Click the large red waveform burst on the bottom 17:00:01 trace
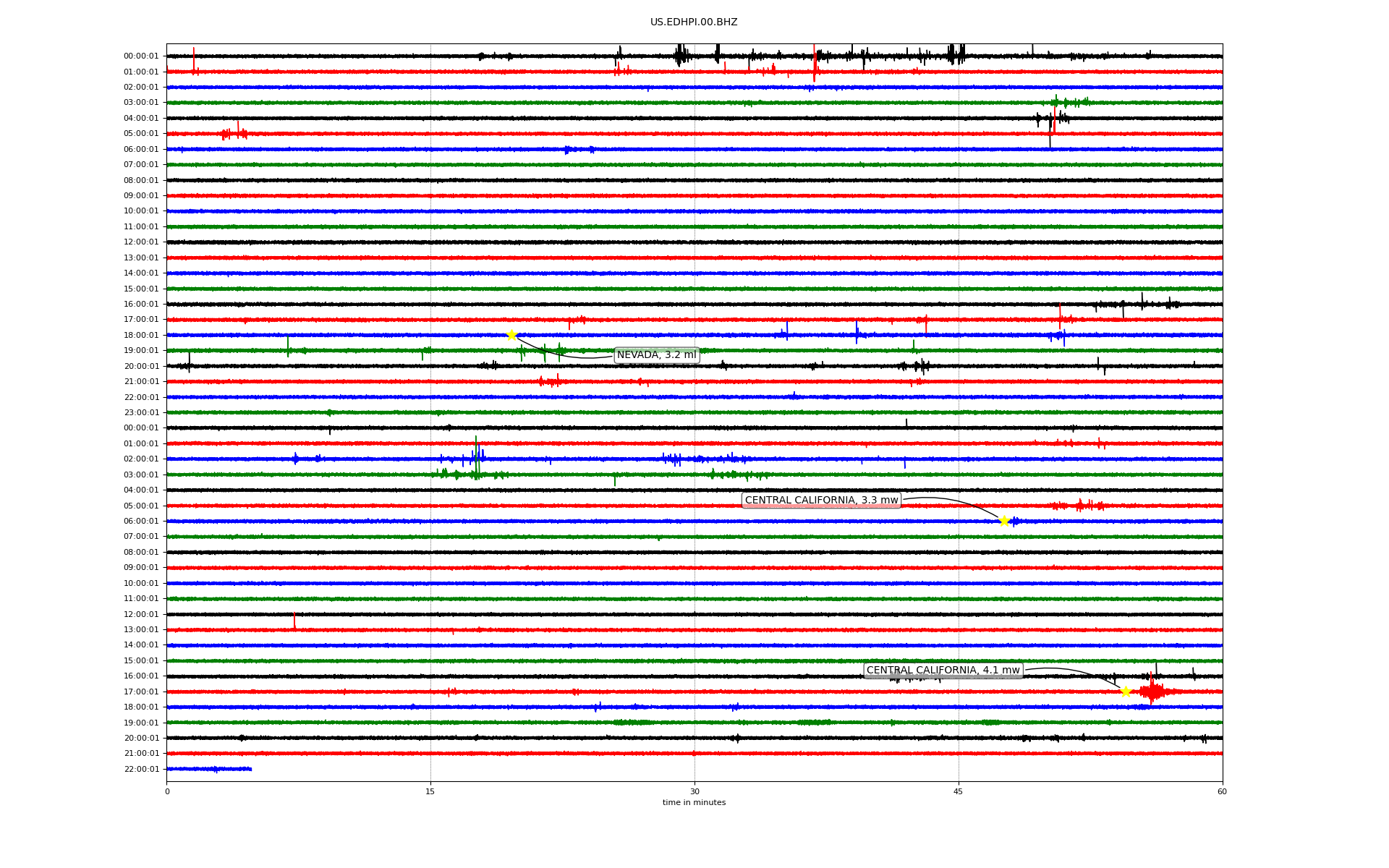The height and width of the screenshot is (868, 1389). click(x=1152, y=692)
